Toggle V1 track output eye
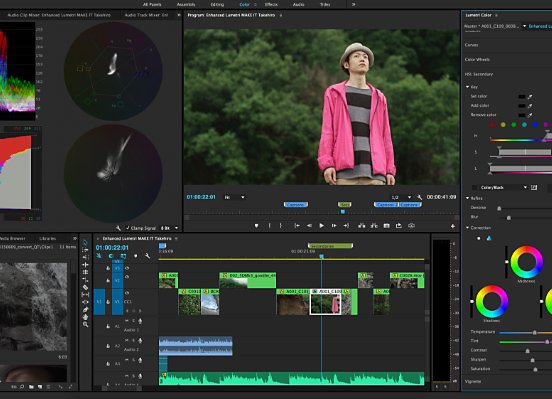This screenshot has height=399, width=552. (x=127, y=293)
